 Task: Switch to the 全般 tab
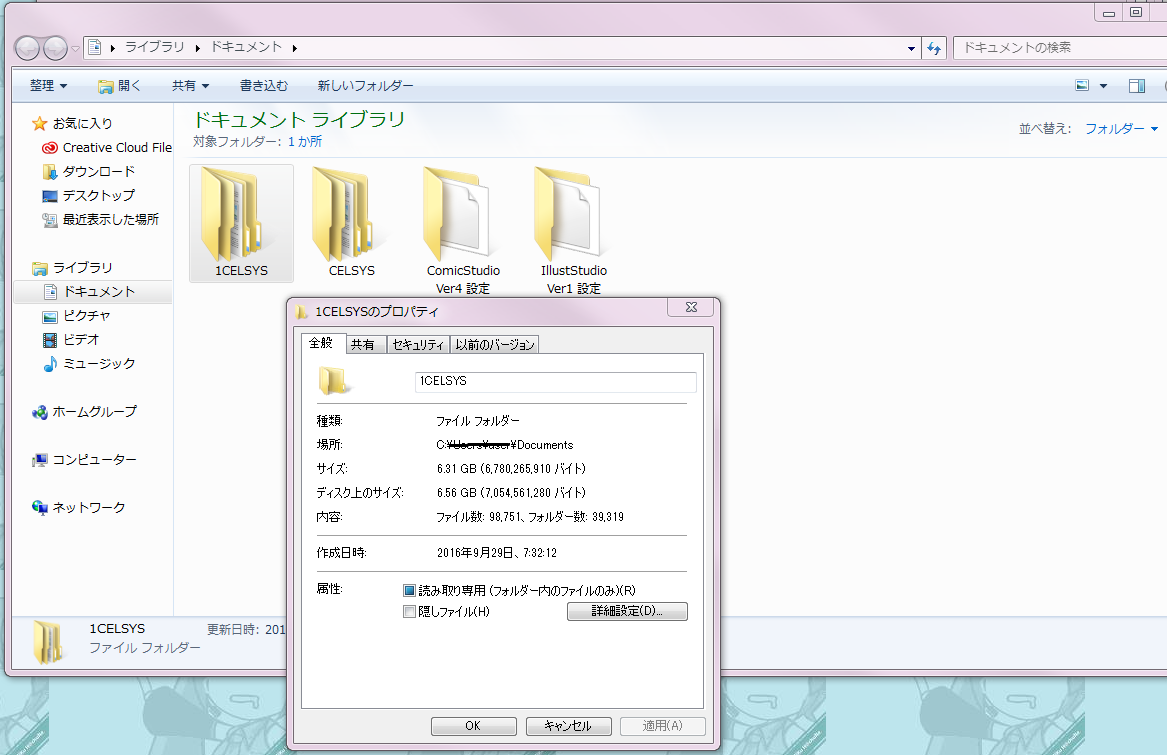pyautogui.click(x=322, y=343)
